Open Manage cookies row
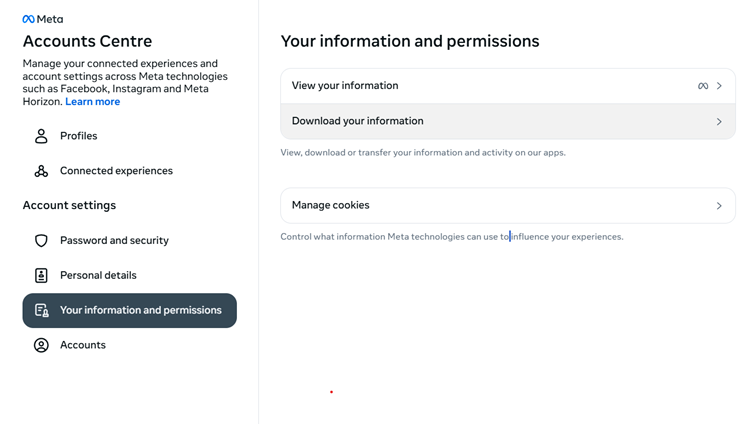 click(508, 205)
